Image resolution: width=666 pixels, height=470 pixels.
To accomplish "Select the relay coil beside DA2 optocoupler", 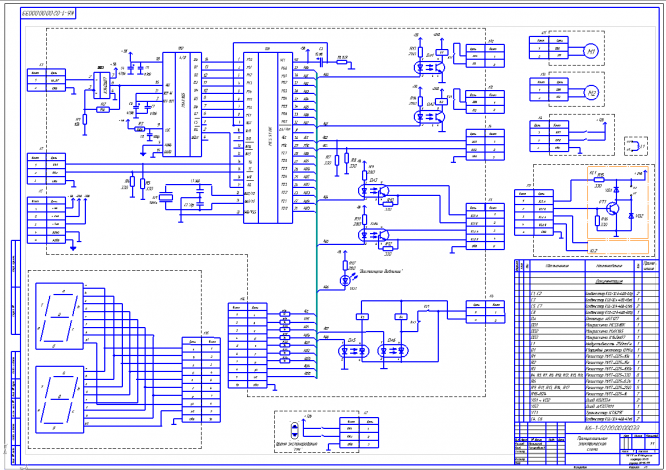I will tap(442, 102).
